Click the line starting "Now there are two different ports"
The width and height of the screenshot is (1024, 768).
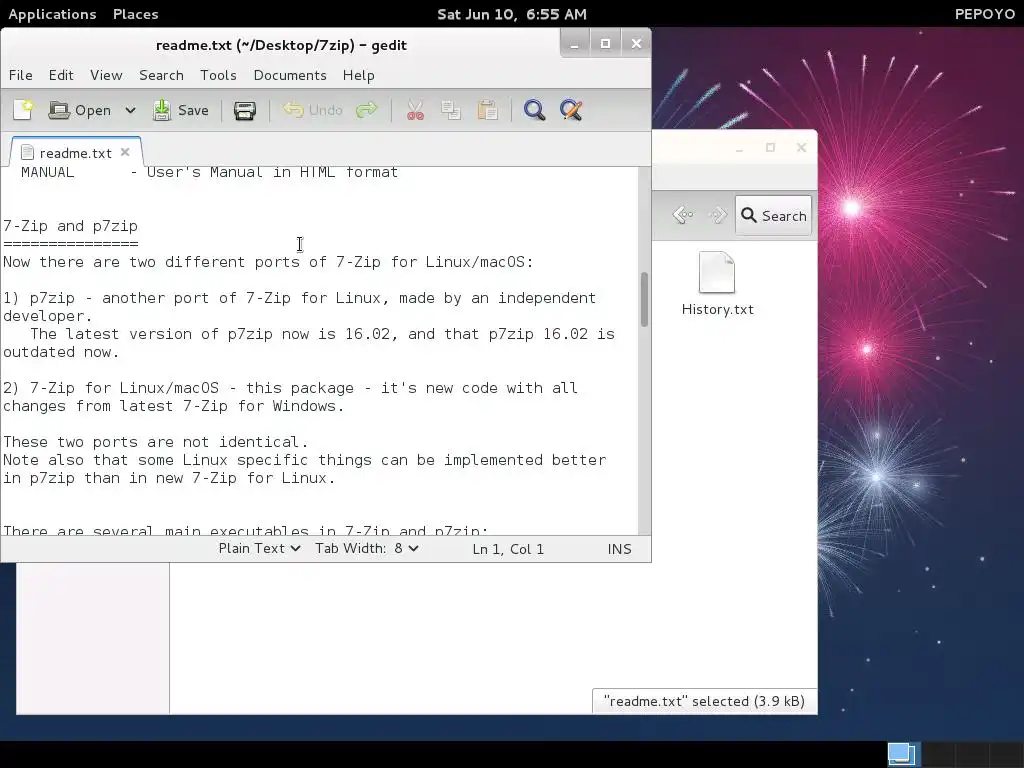click(268, 262)
